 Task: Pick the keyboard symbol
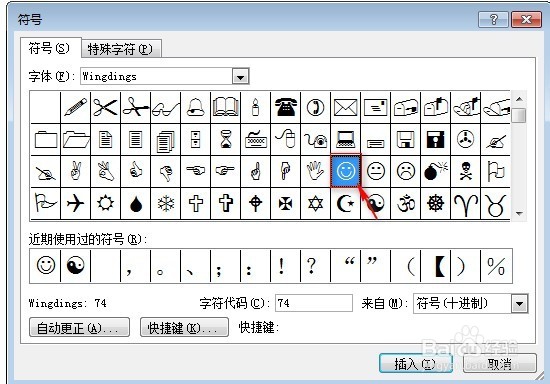pyautogui.click(x=256, y=139)
